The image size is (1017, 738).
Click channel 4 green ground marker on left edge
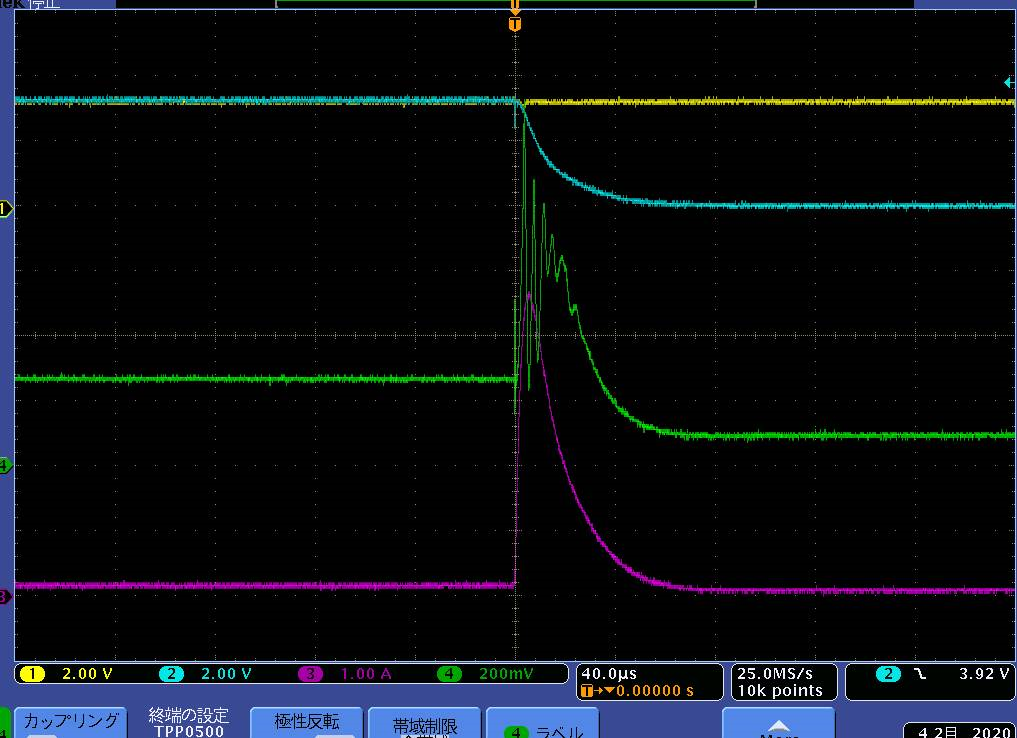5,465
